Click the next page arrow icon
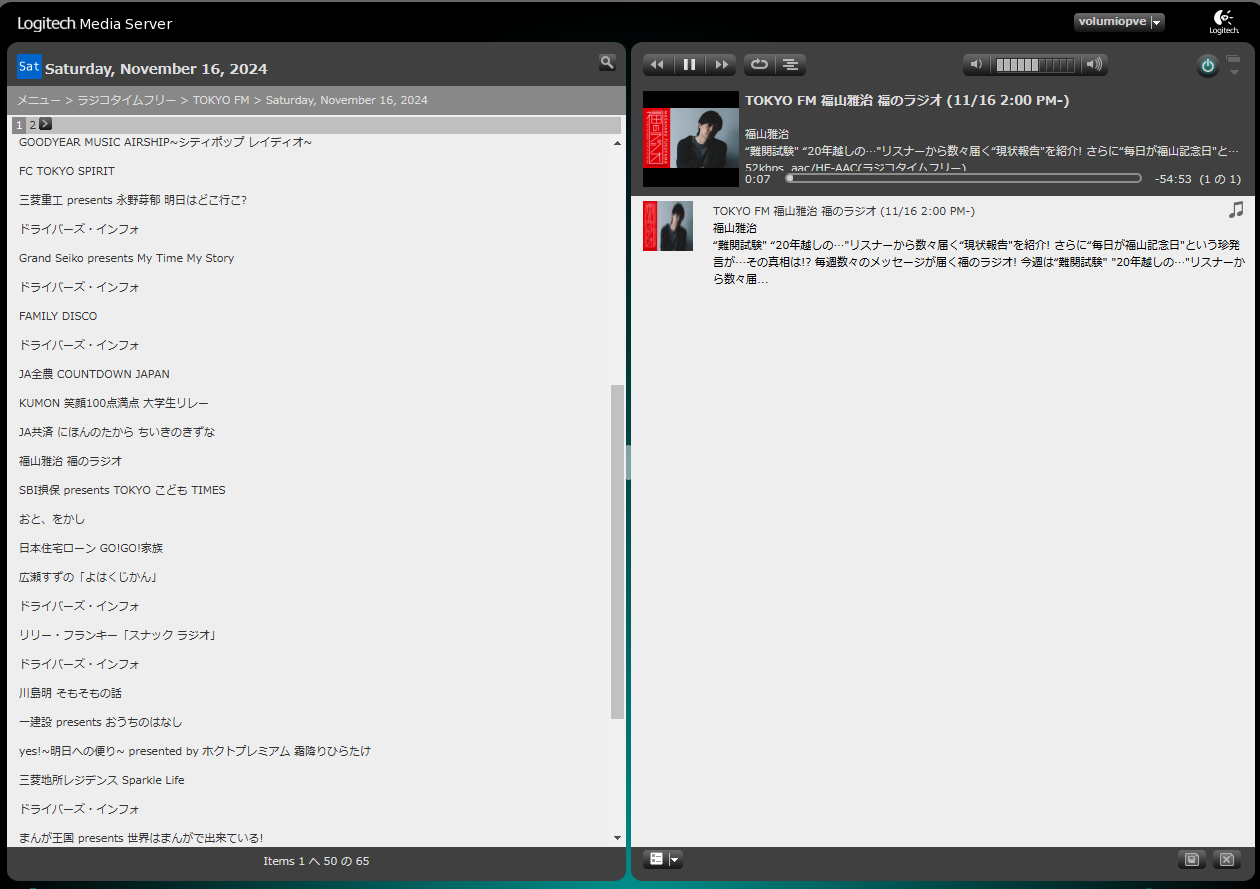 [45, 124]
